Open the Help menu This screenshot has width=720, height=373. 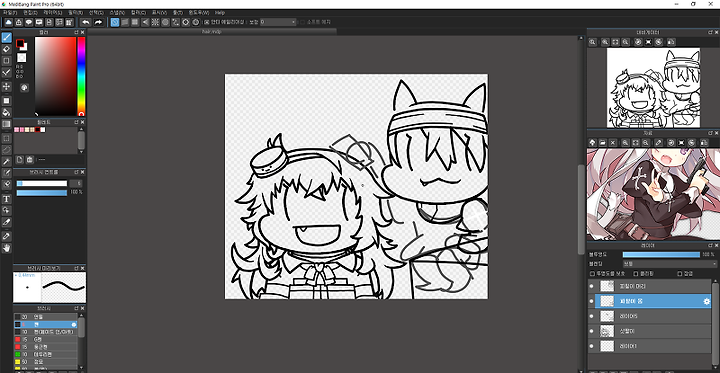point(220,12)
